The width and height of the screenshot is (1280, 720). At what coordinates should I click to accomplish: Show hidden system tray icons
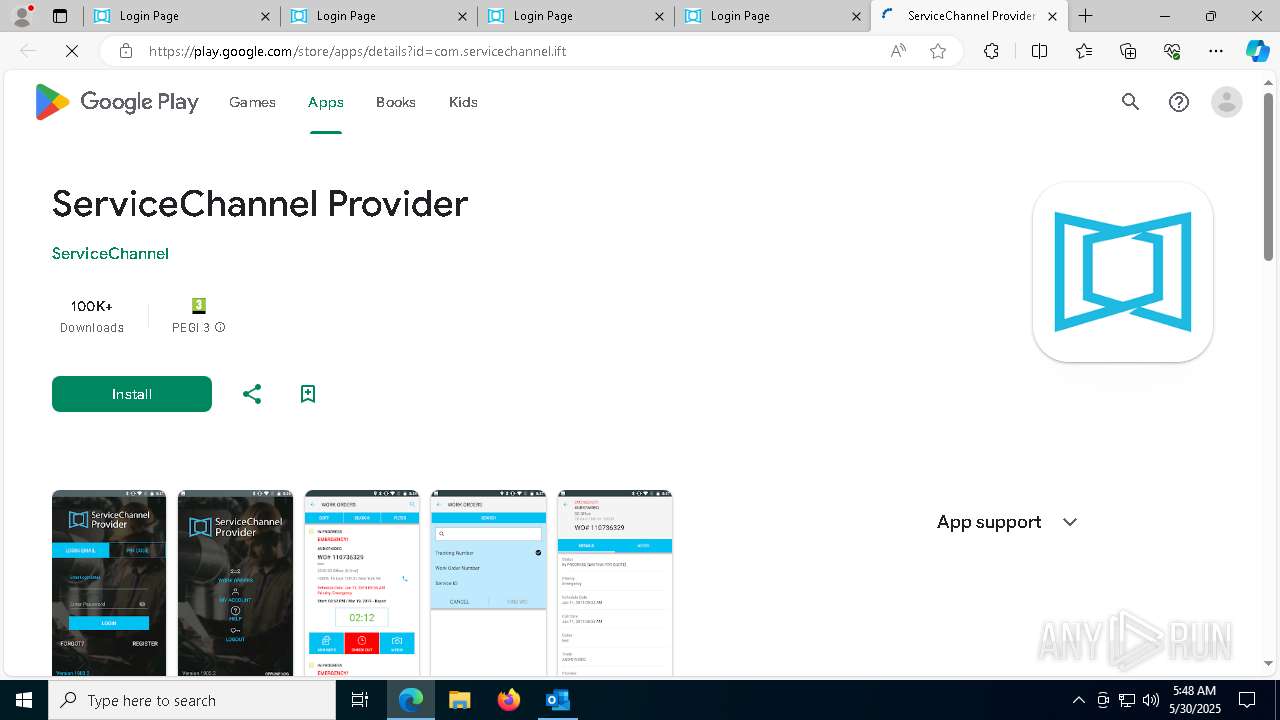click(1078, 700)
